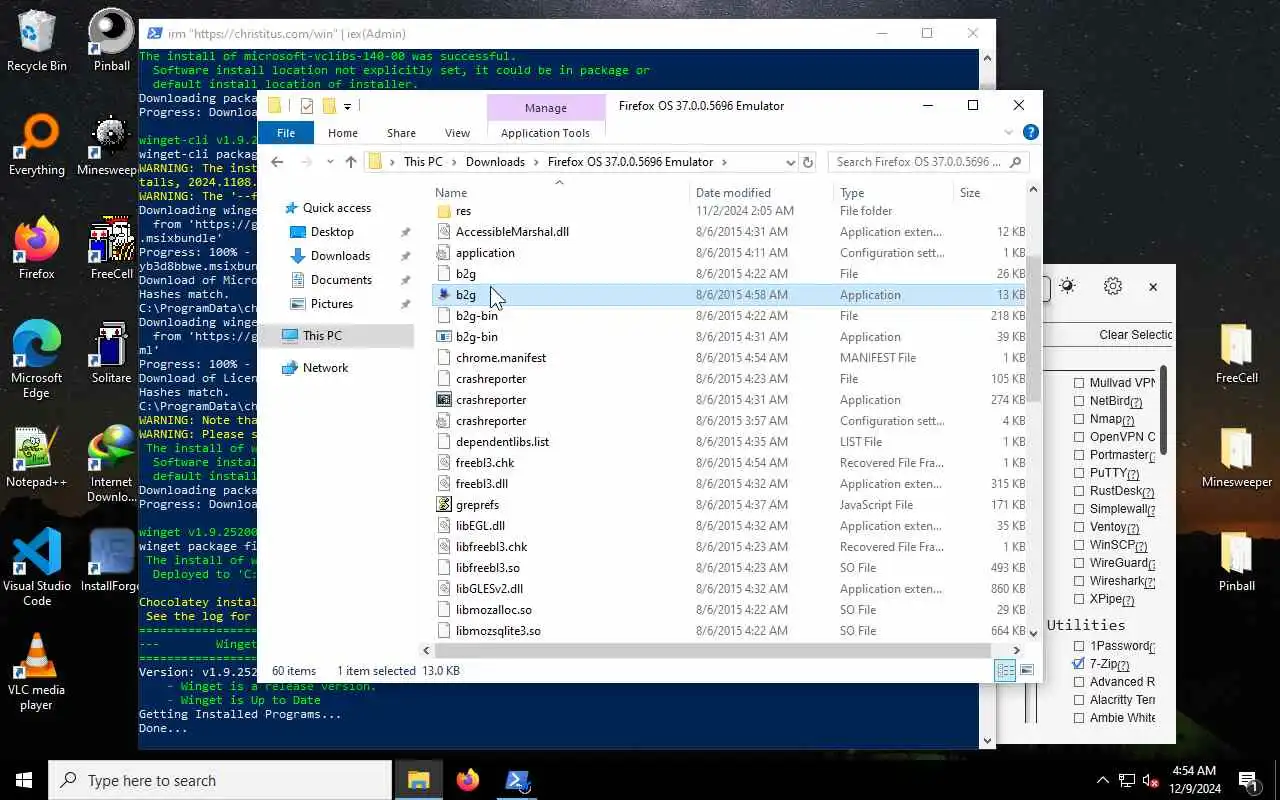Open the FreeCell folder on the desktop's right side
Viewport: 1280px width, 800px height.
pyautogui.click(x=1237, y=353)
